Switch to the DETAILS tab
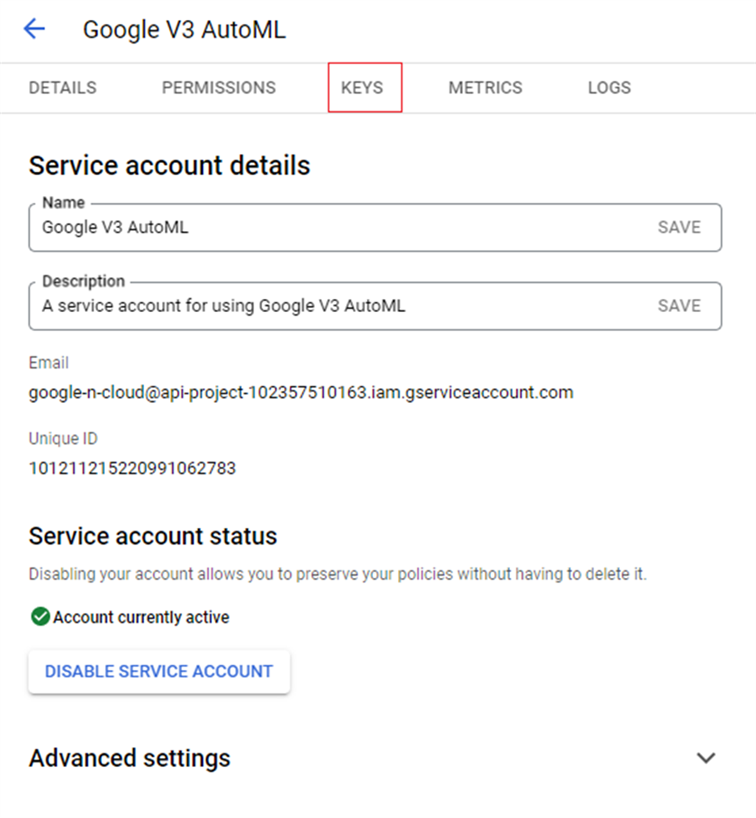 [x=63, y=88]
